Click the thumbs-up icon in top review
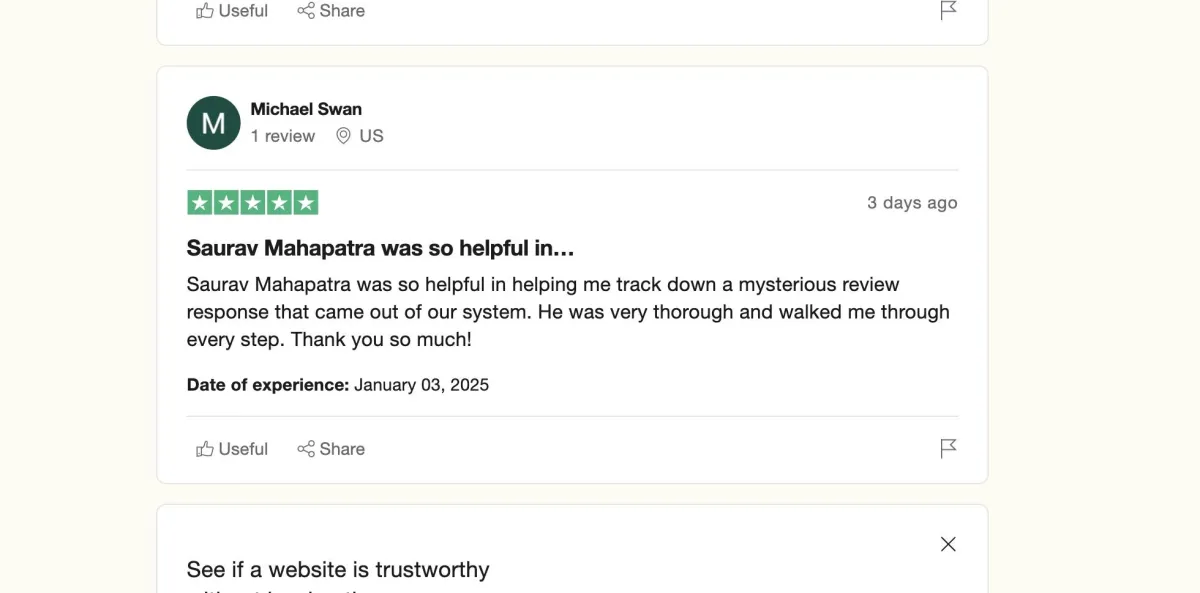This screenshot has height=593, width=1200. (x=205, y=11)
